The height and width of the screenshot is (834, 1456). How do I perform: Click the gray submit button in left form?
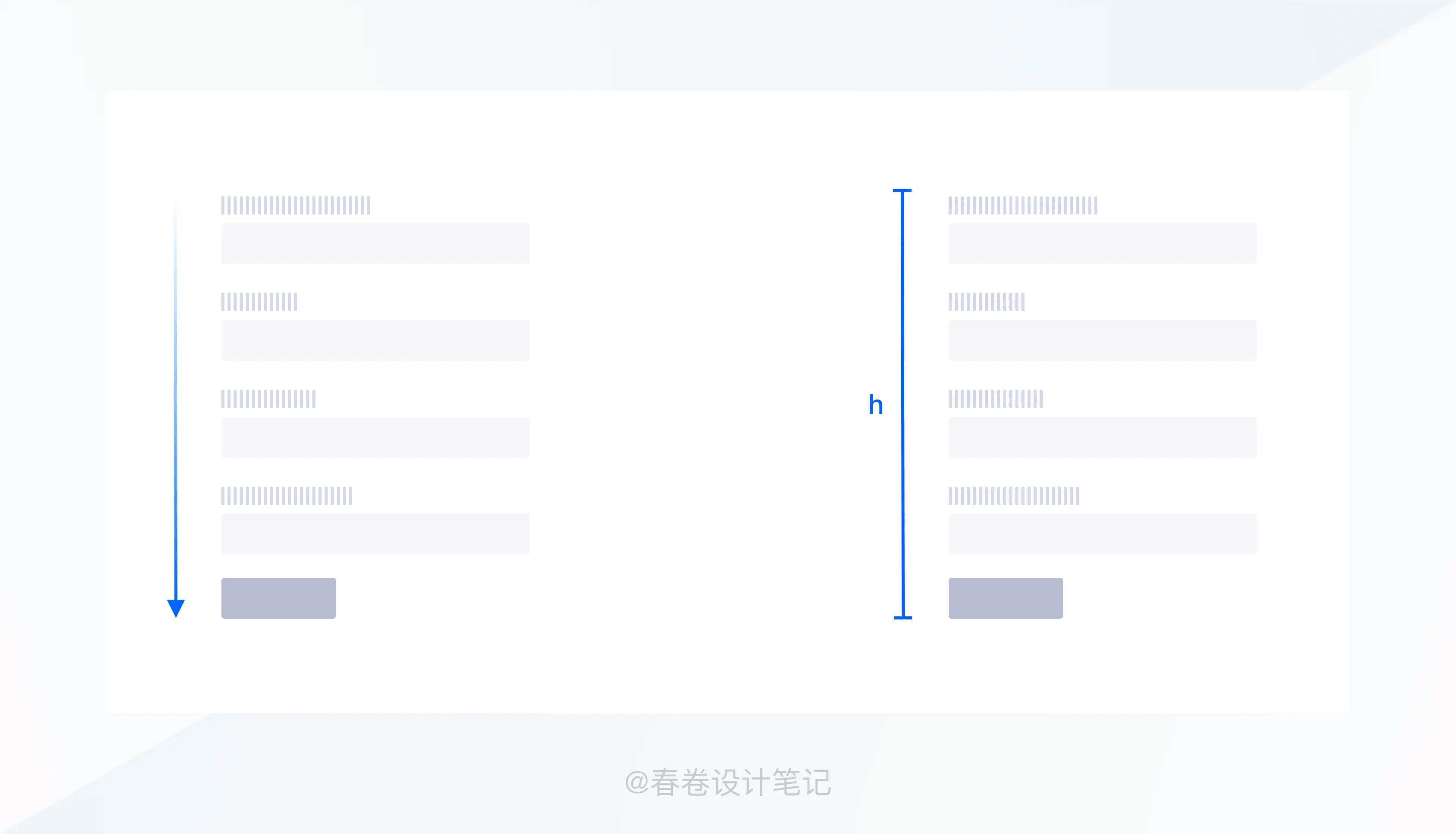click(x=278, y=598)
